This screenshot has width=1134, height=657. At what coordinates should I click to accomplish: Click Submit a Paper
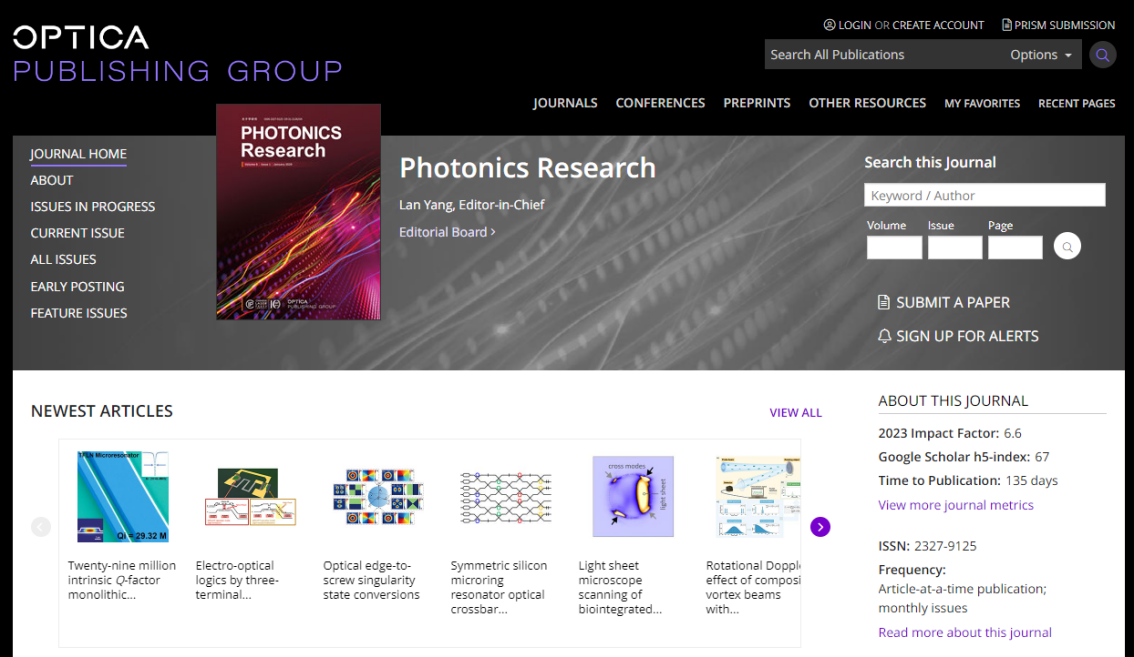tap(953, 302)
